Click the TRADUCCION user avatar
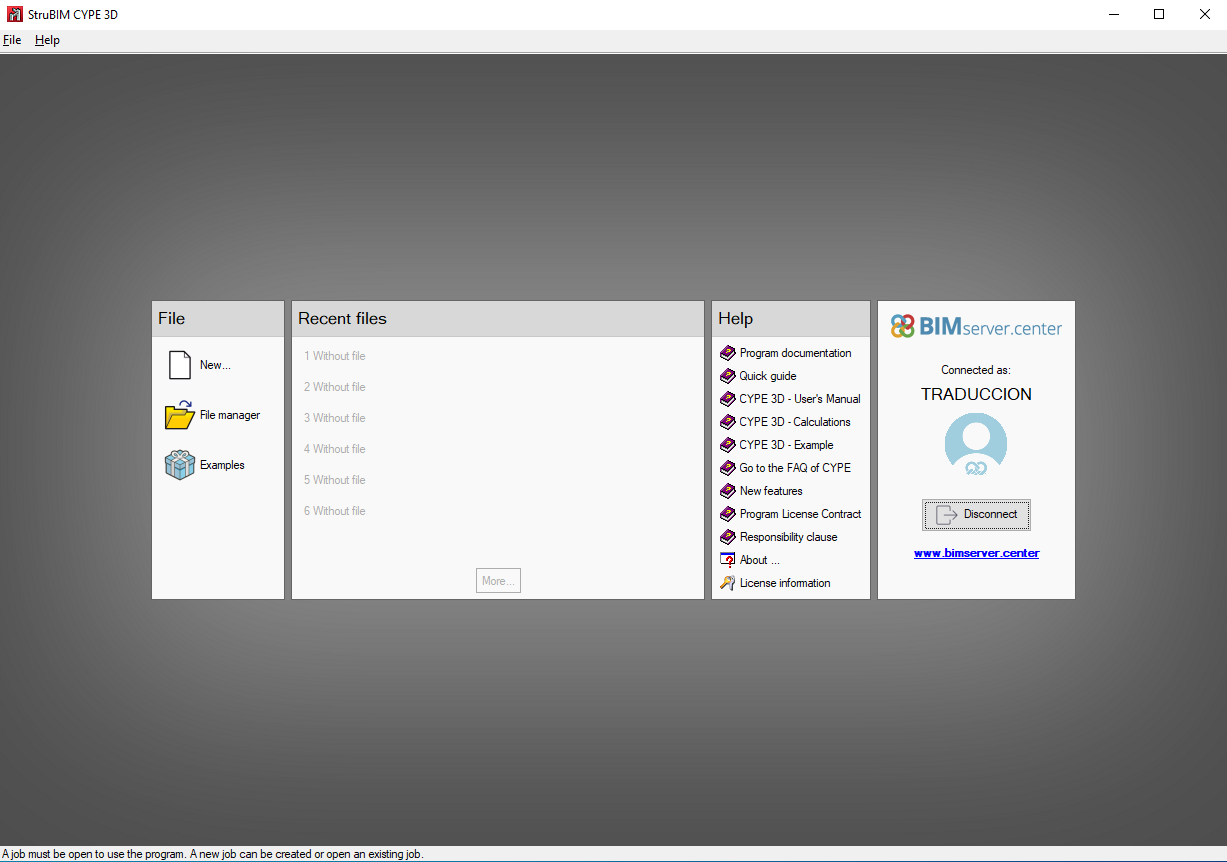This screenshot has width=1227, height=862. (976, 444)
